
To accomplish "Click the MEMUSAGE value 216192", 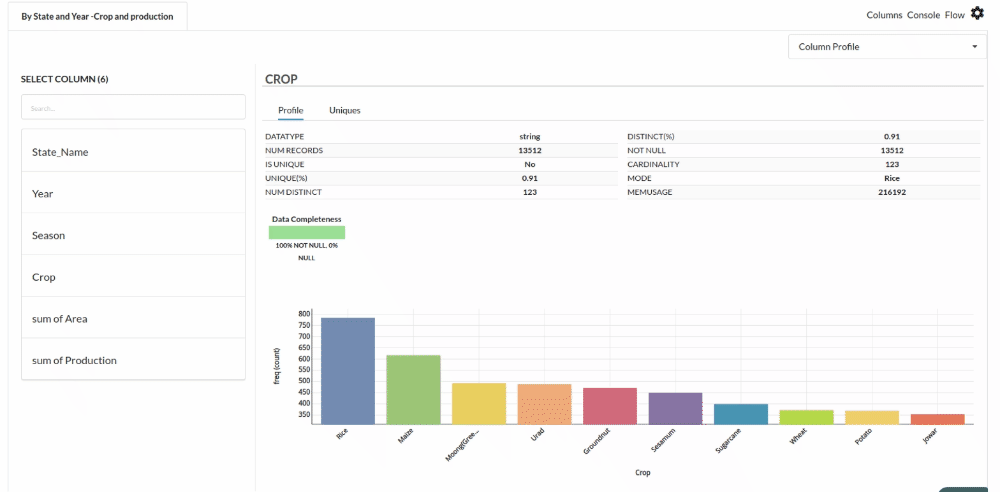I will tap(892, 192).
